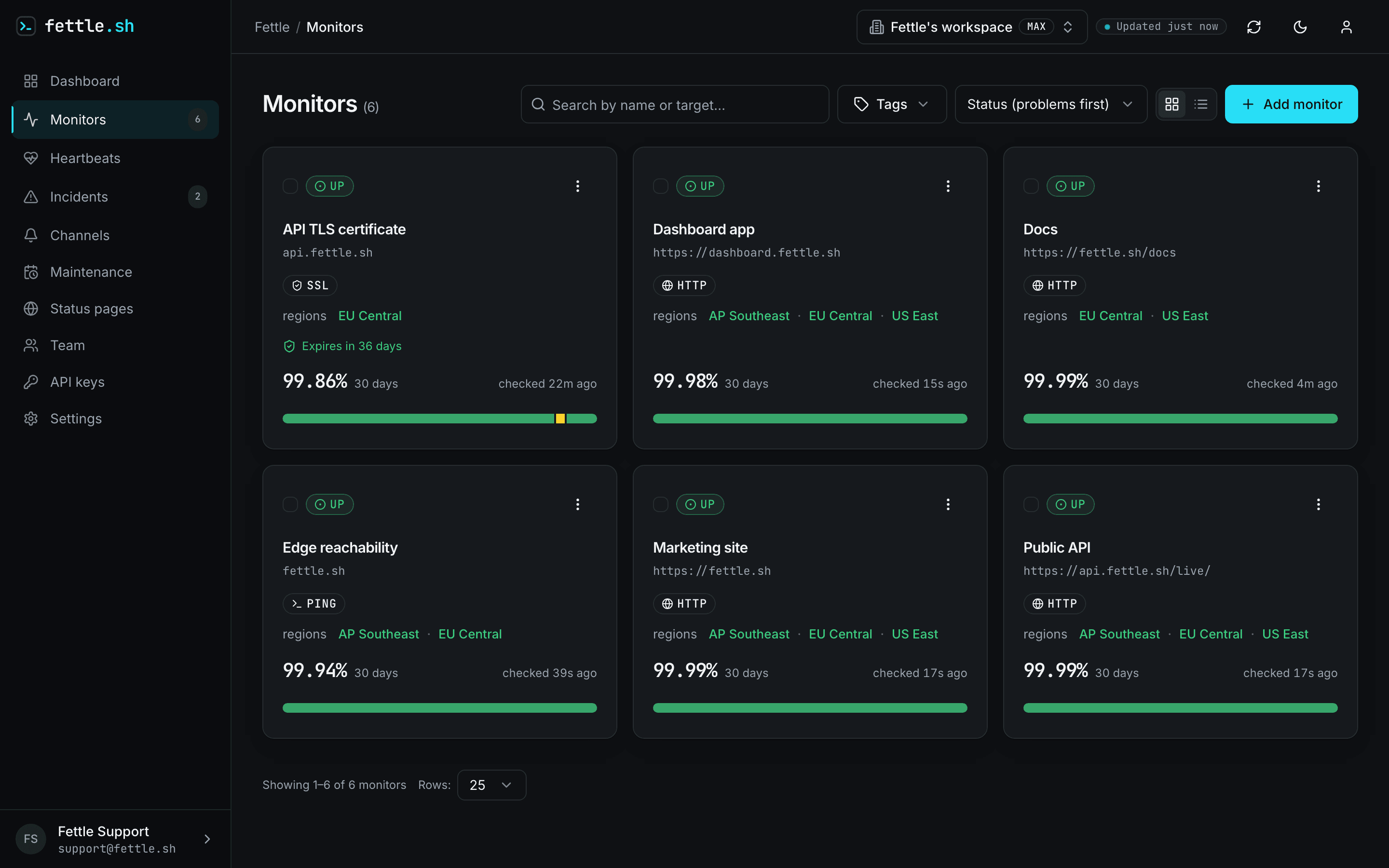Click the fettle.sh logo icon
The image size is (1389, 868).
pyautogui.click(x=26, y=26)
